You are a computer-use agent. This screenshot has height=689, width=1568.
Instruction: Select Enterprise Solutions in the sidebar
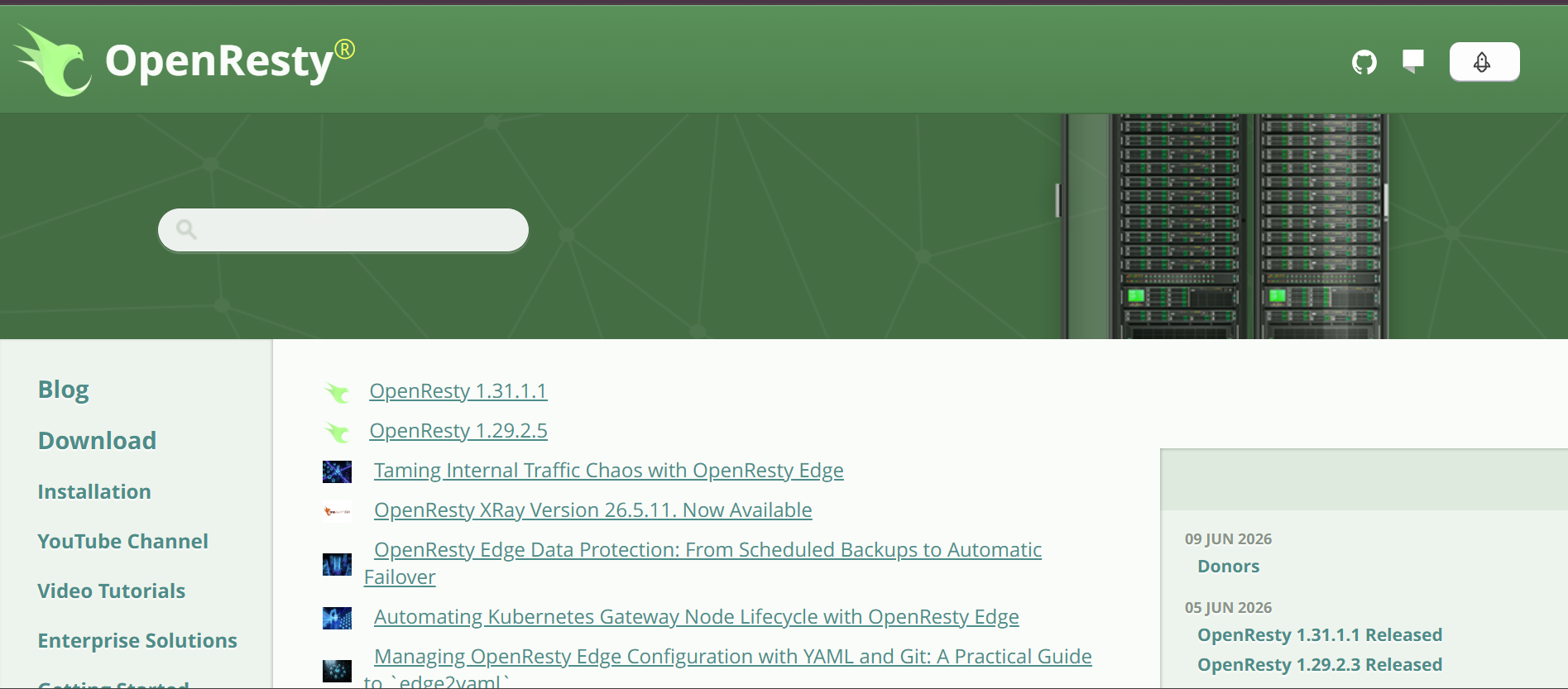tap(137, 640)
